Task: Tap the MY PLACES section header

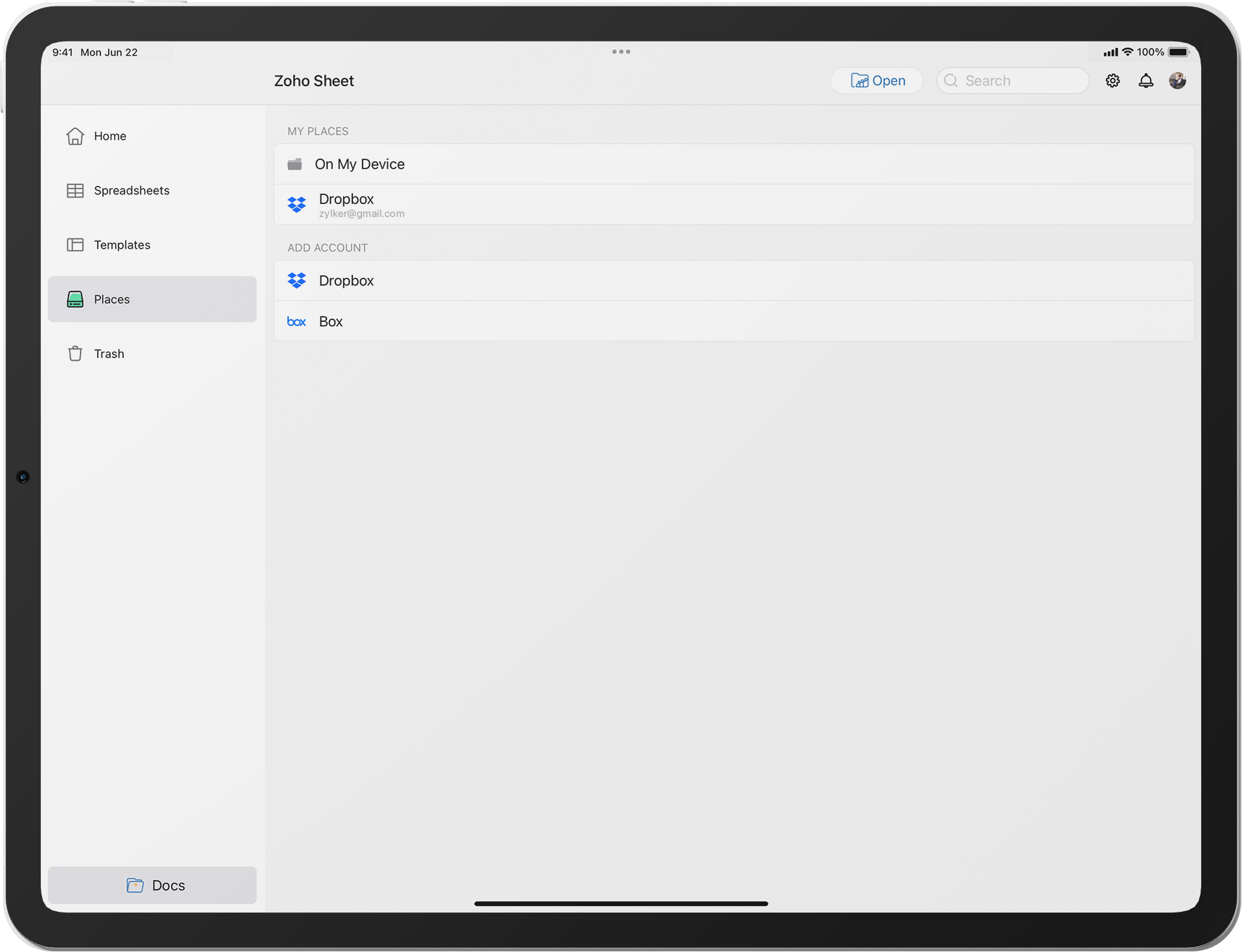Action: (318, 131)
